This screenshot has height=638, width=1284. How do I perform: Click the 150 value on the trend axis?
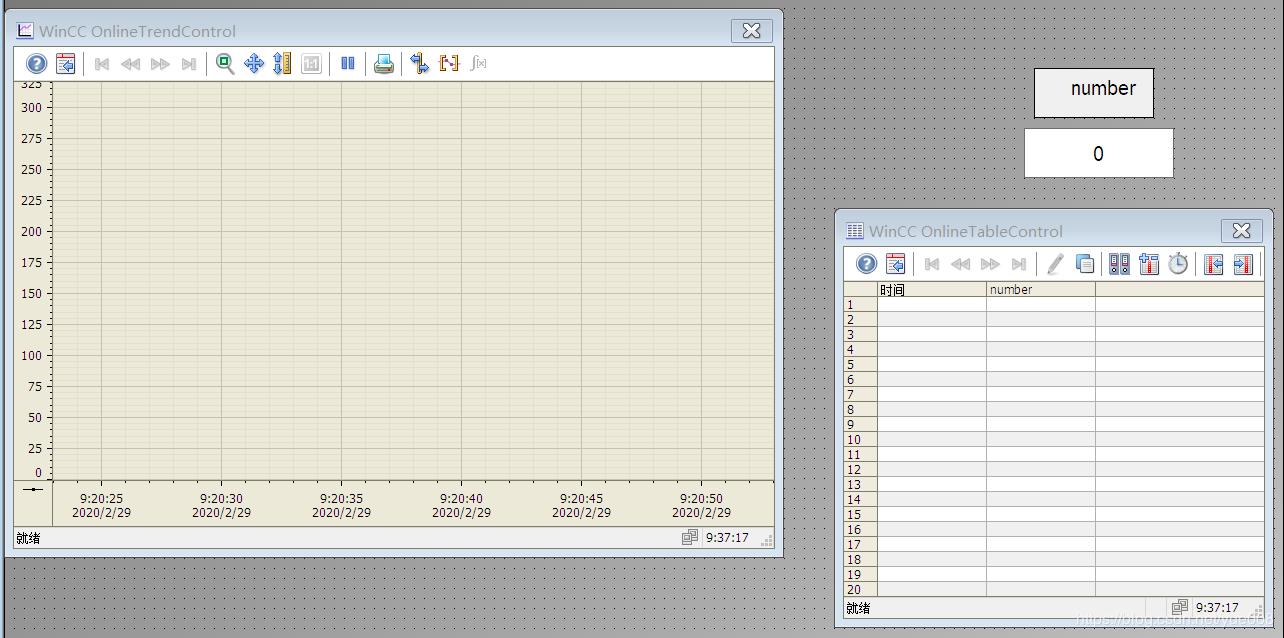[32, 294]
